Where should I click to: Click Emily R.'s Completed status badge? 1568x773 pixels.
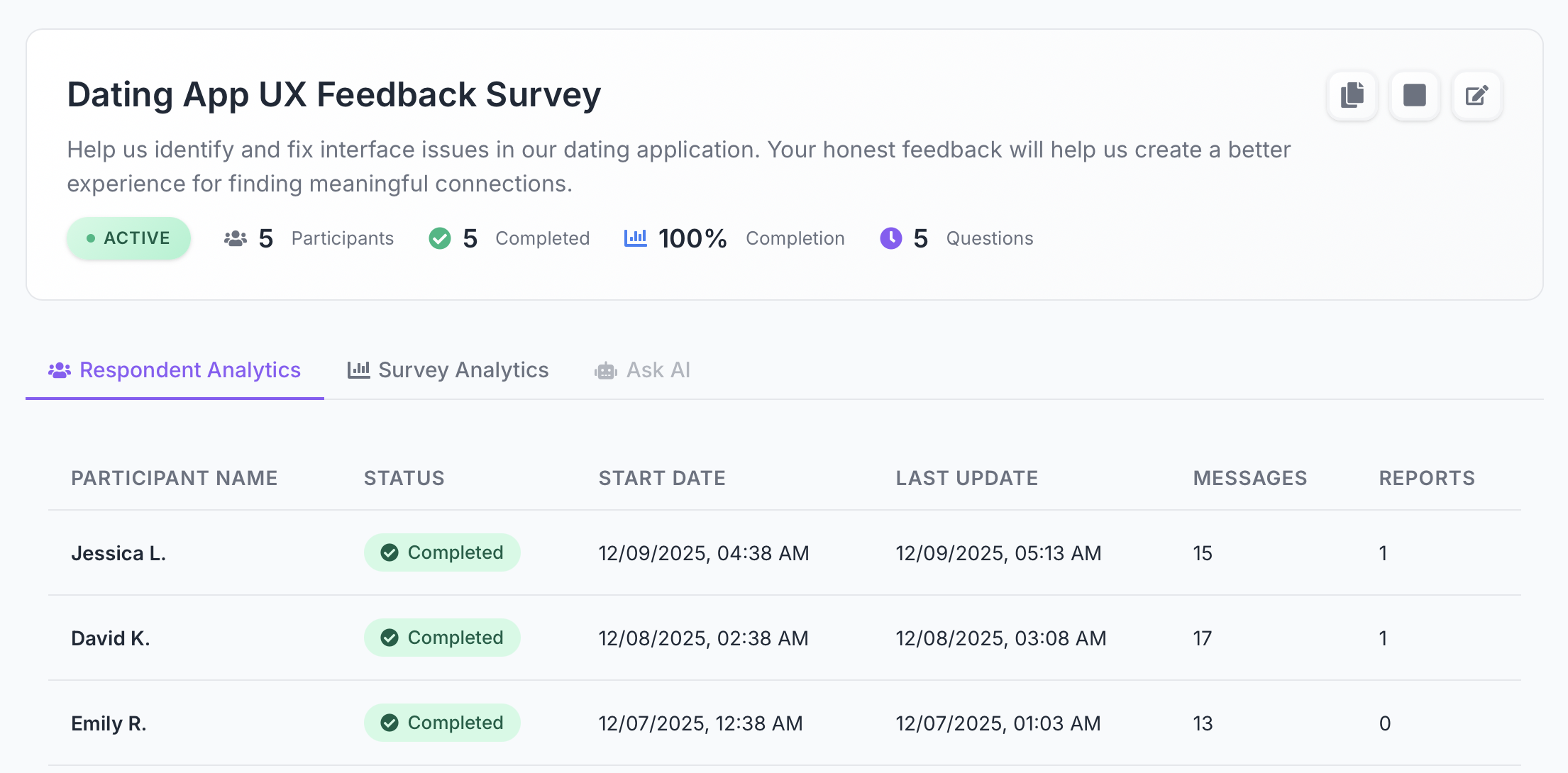(x=442, y=723)
